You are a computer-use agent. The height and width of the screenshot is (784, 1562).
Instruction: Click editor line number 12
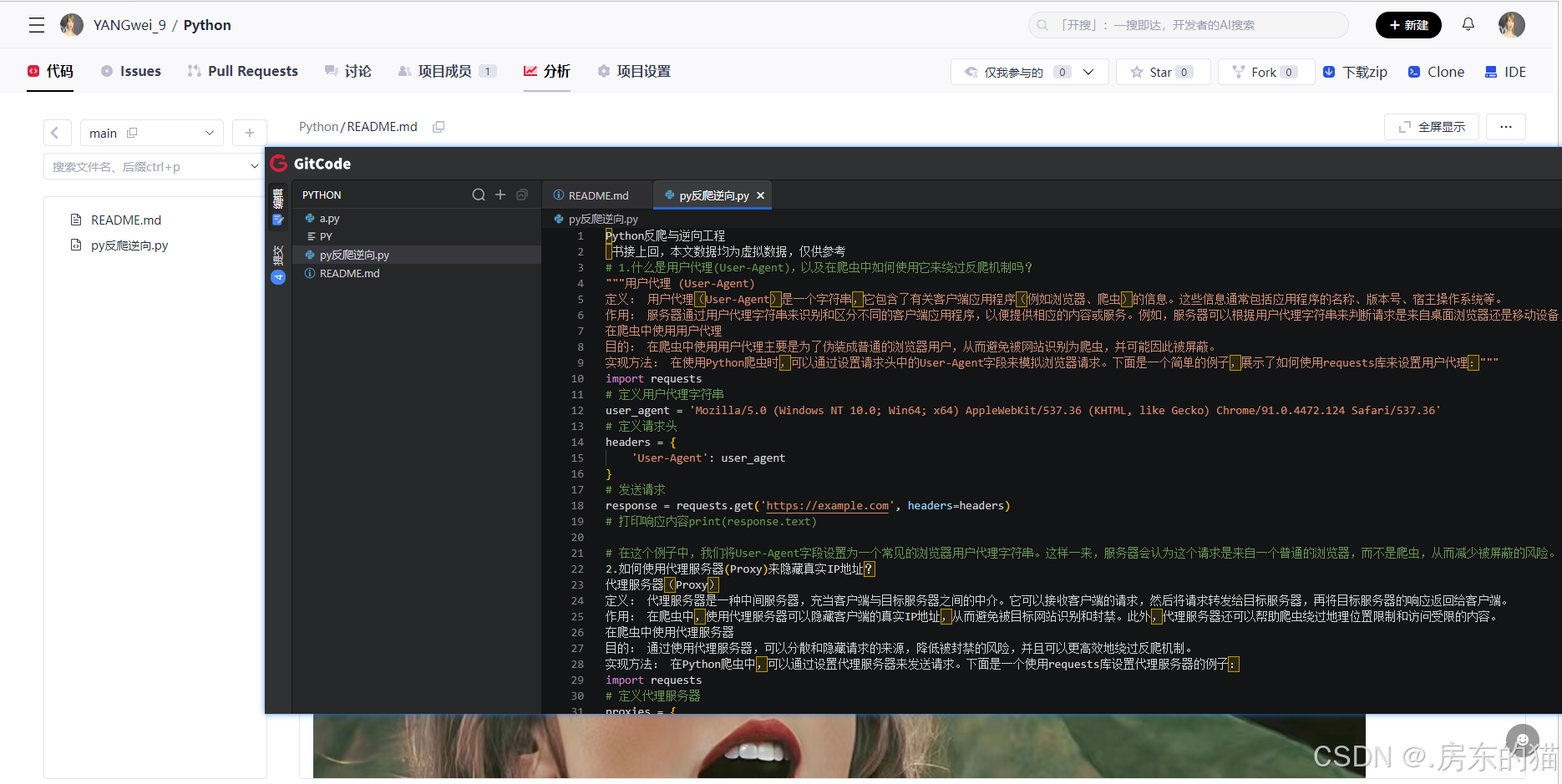[x=577, y=411]
